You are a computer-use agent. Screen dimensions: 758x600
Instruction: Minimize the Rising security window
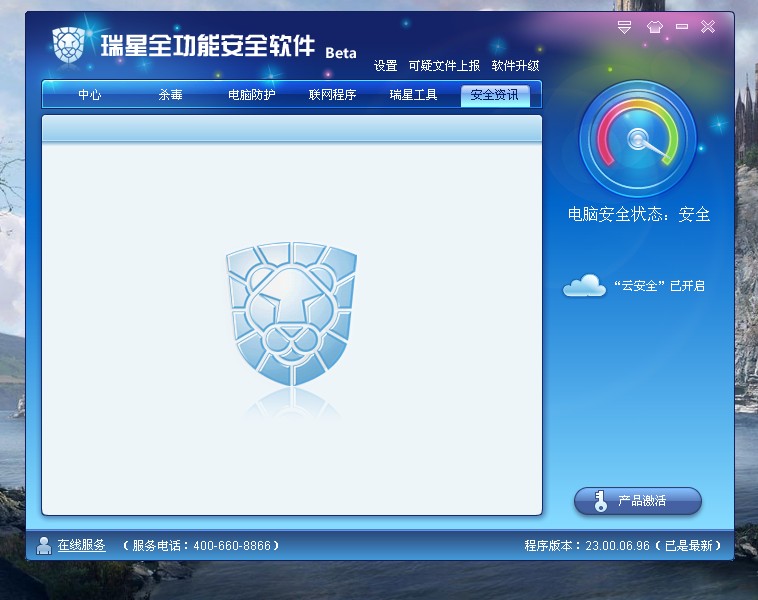click(682, 27)
